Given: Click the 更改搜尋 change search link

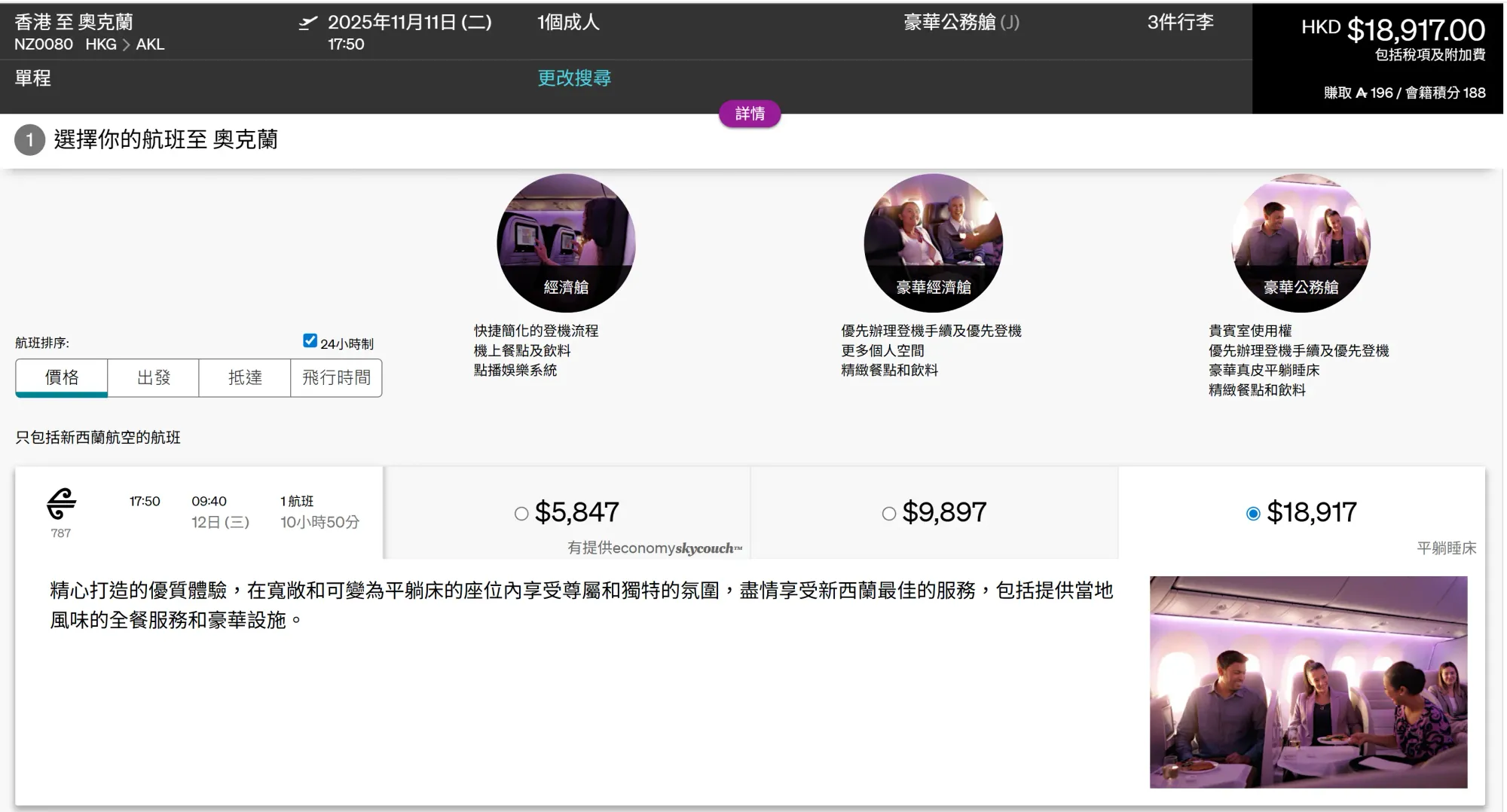Looking at the screenshot, I should [x=574, y=78].
